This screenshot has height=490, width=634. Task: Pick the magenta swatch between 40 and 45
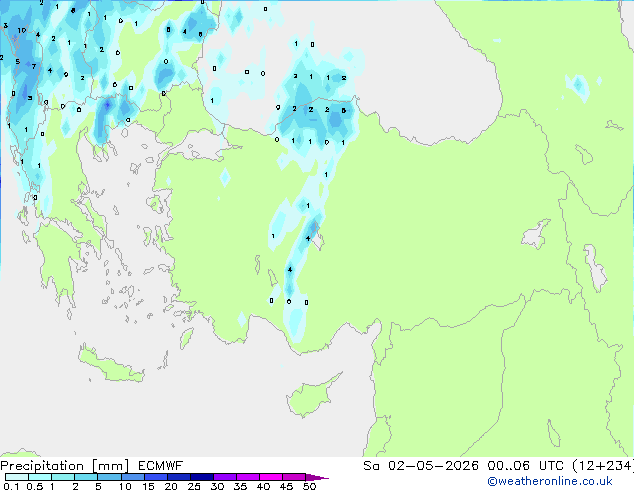pyautogui.click(x=271, y=477)
